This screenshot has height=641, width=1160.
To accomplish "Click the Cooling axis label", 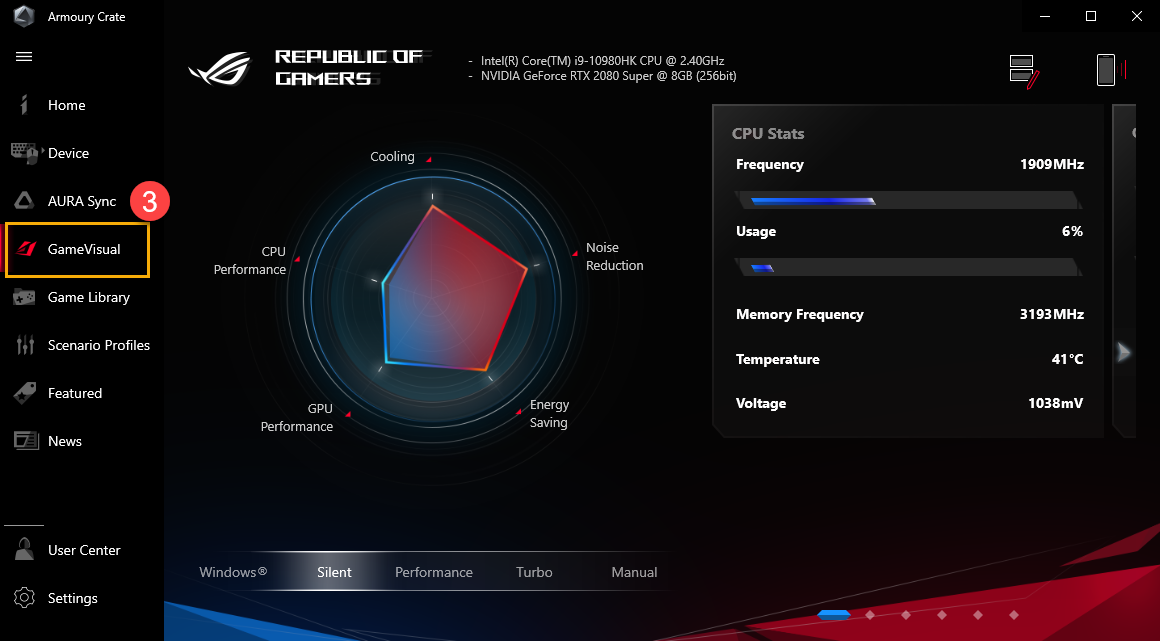I will pos(392,157).
